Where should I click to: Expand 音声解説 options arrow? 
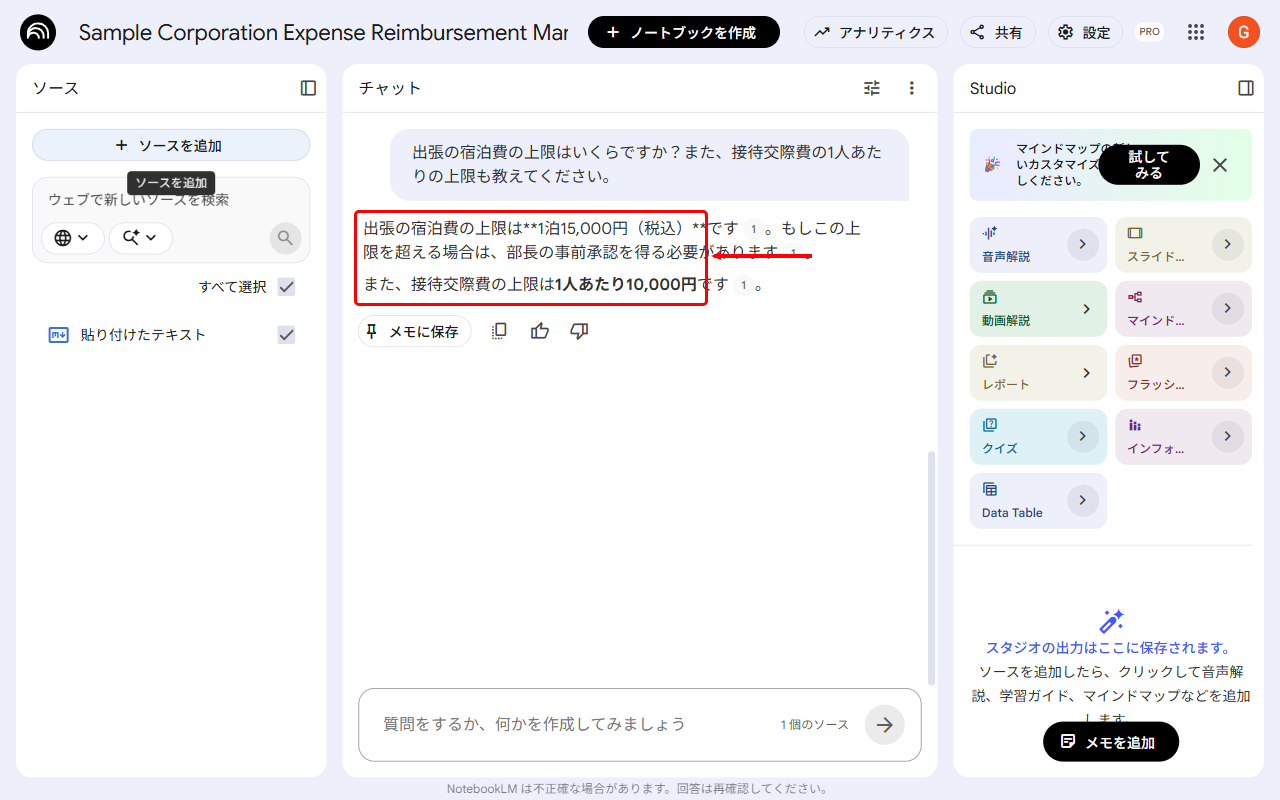point(1083,245)
